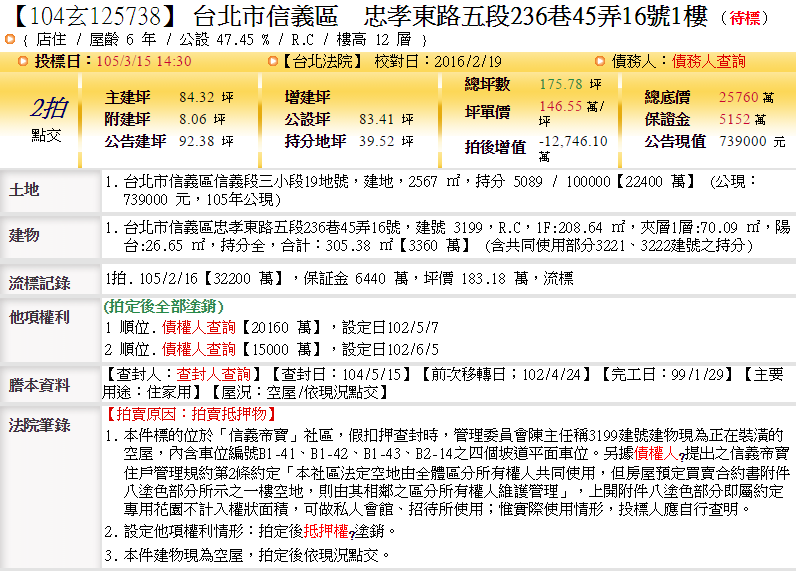
Task: Click the bid date 105/3/15 14:30
Action: click(x=144, y=61)
